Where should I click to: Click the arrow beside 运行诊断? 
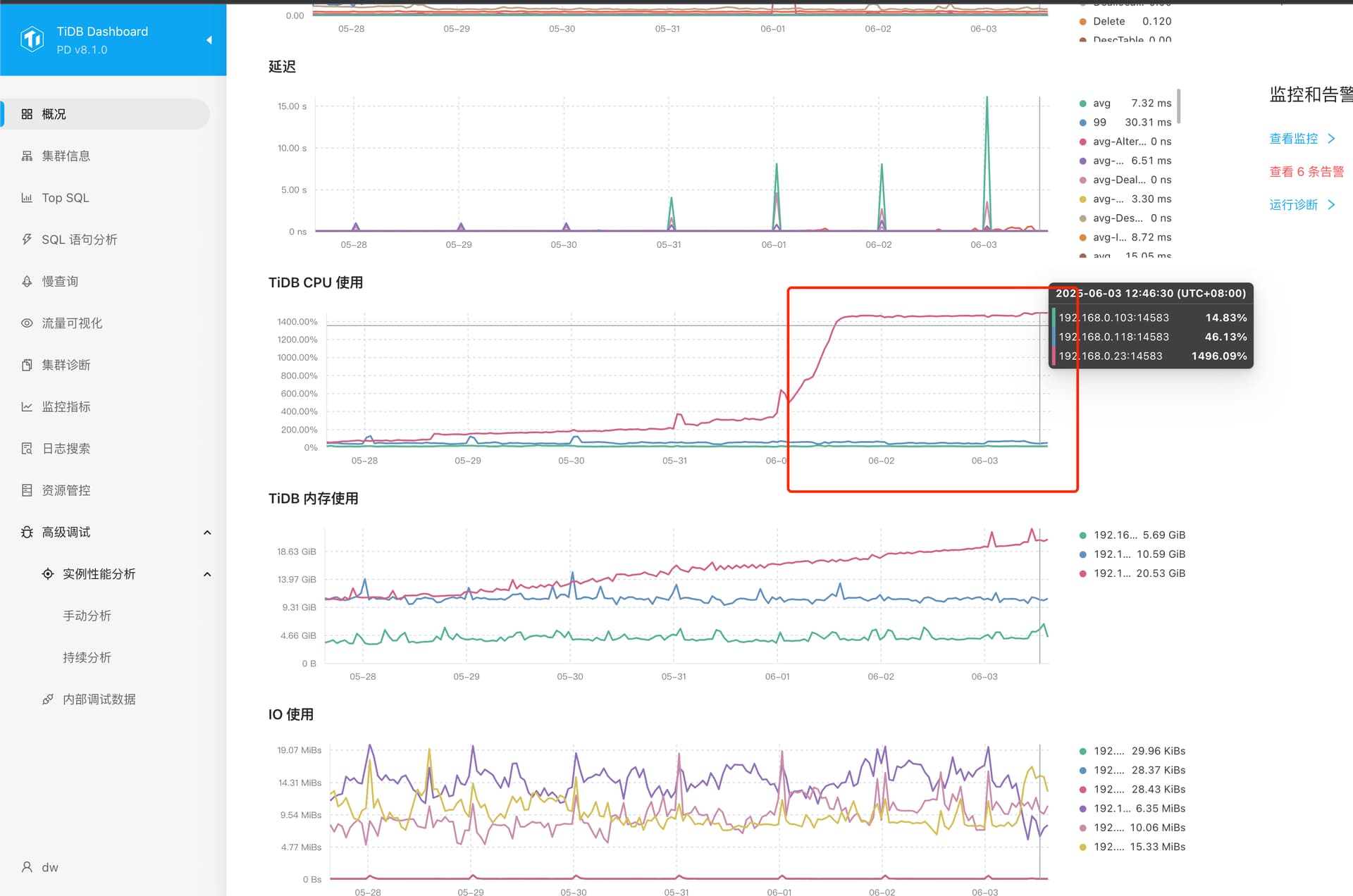pos(1331,205)
